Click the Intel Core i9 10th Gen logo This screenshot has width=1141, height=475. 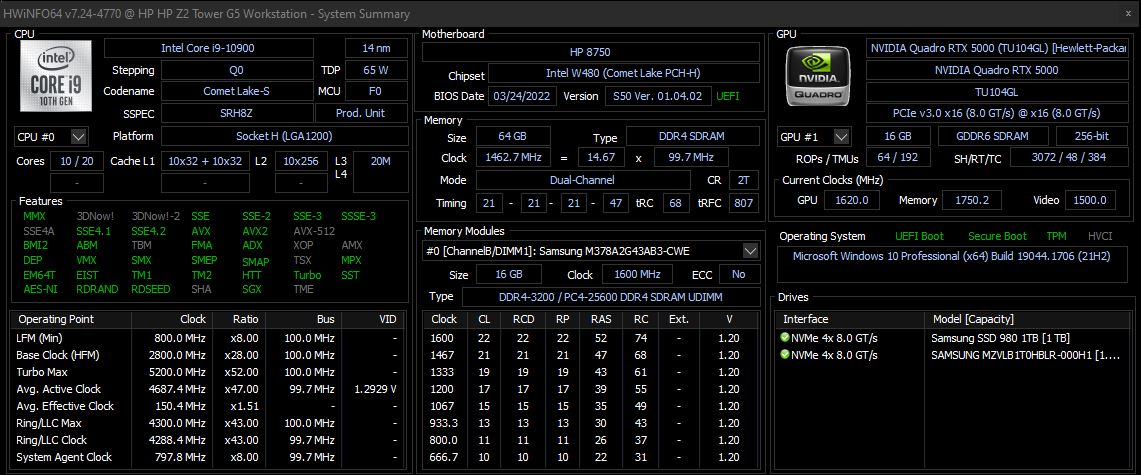pos(56,76)
